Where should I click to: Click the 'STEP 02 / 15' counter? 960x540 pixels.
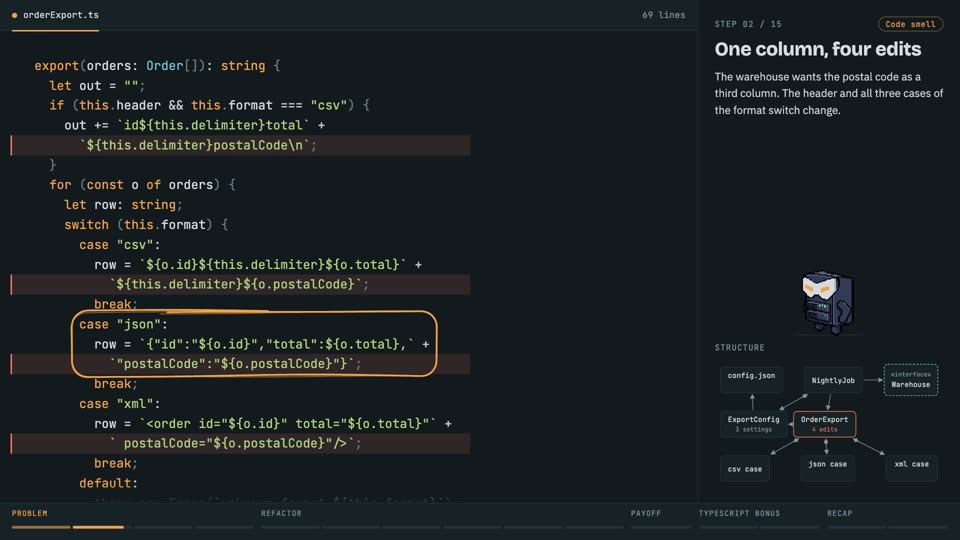pyautogui.click(x=748, y=24)
